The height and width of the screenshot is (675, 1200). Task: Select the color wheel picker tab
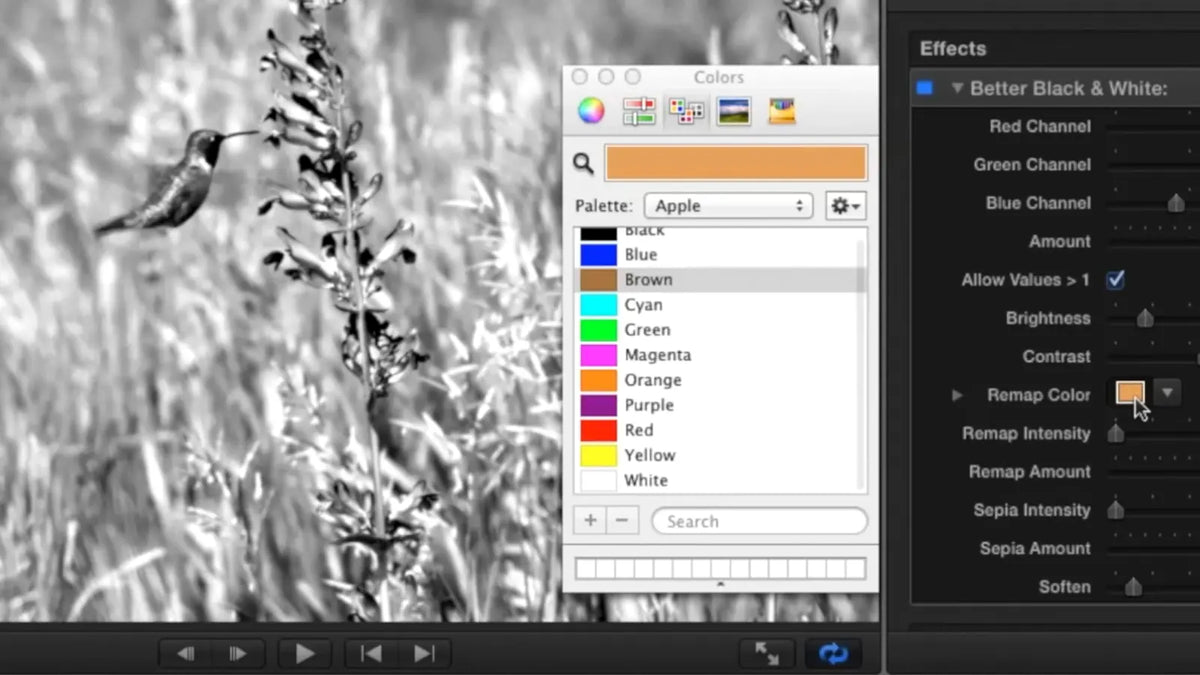tap(591, 111)
